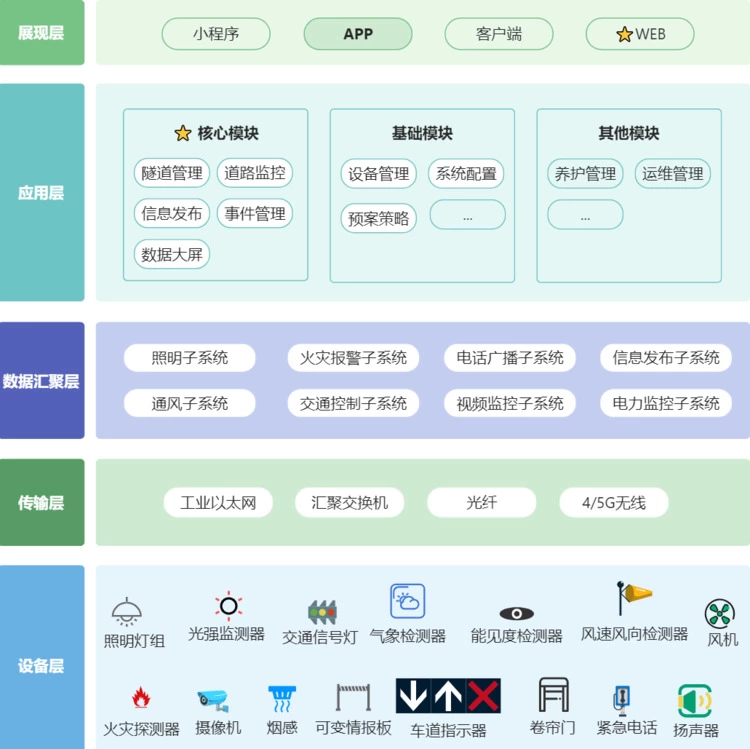Click the traffic signal light icon

click(322, 611)
